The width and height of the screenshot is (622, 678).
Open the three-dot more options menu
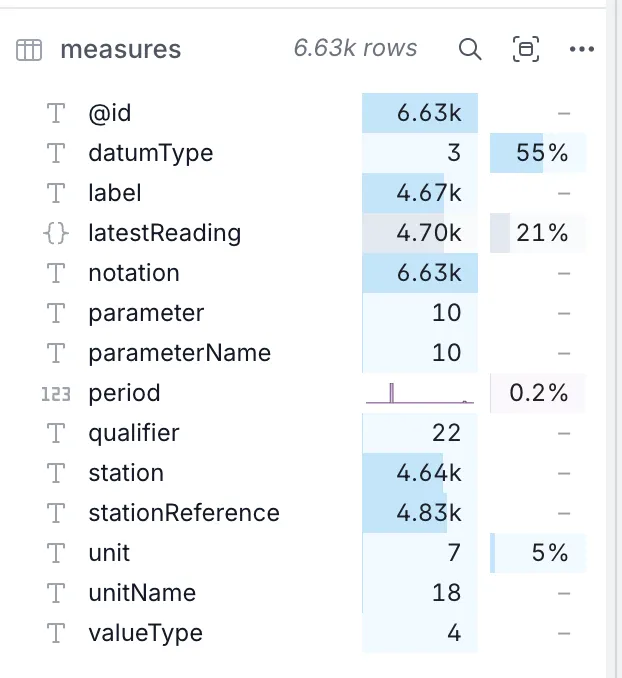tap(581, 49)
